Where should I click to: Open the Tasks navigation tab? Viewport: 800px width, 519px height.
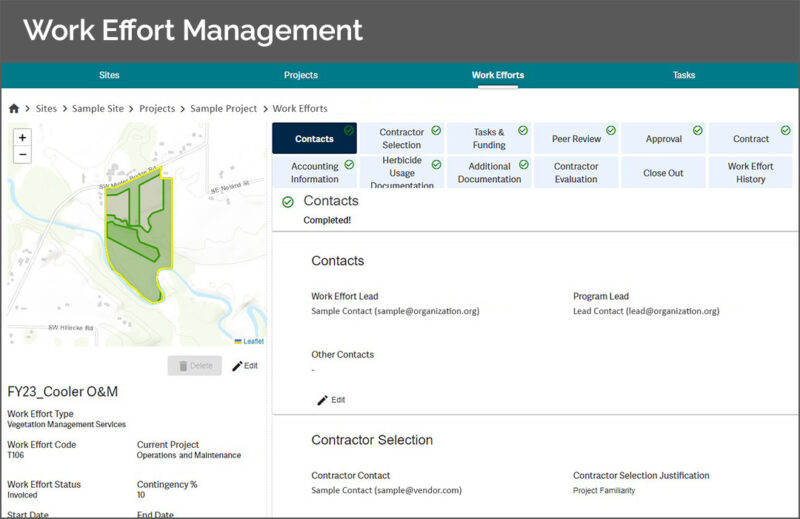tap(684, 75)
